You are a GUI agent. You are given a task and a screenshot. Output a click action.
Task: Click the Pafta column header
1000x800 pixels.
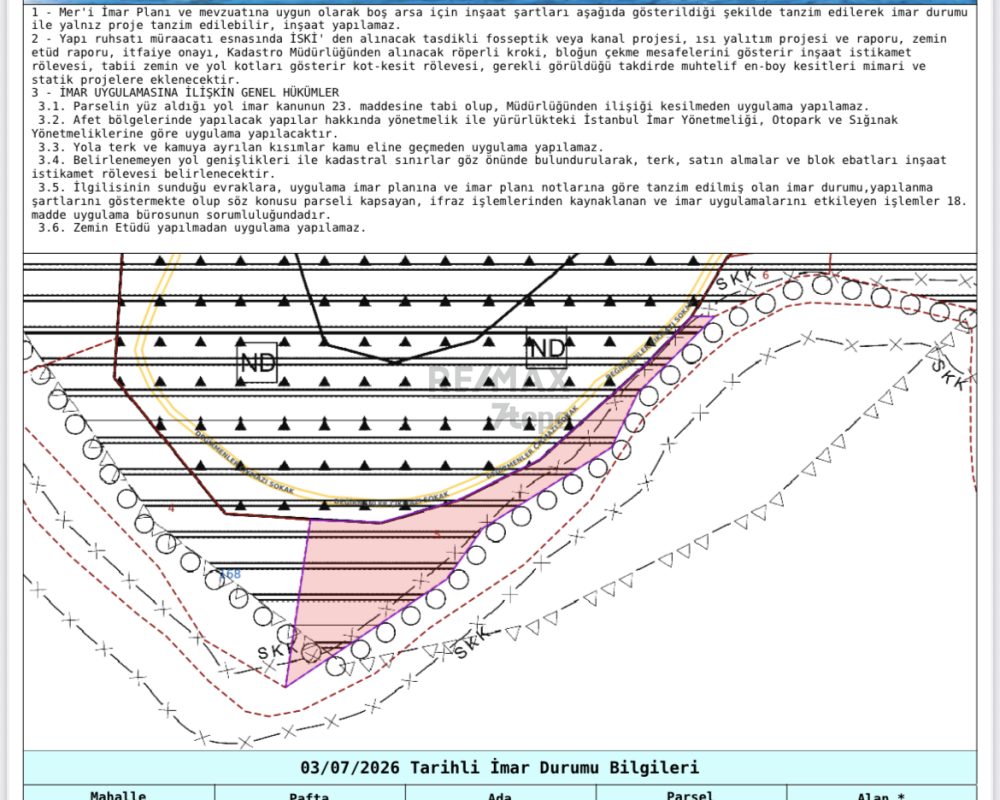tap(309, 795)
